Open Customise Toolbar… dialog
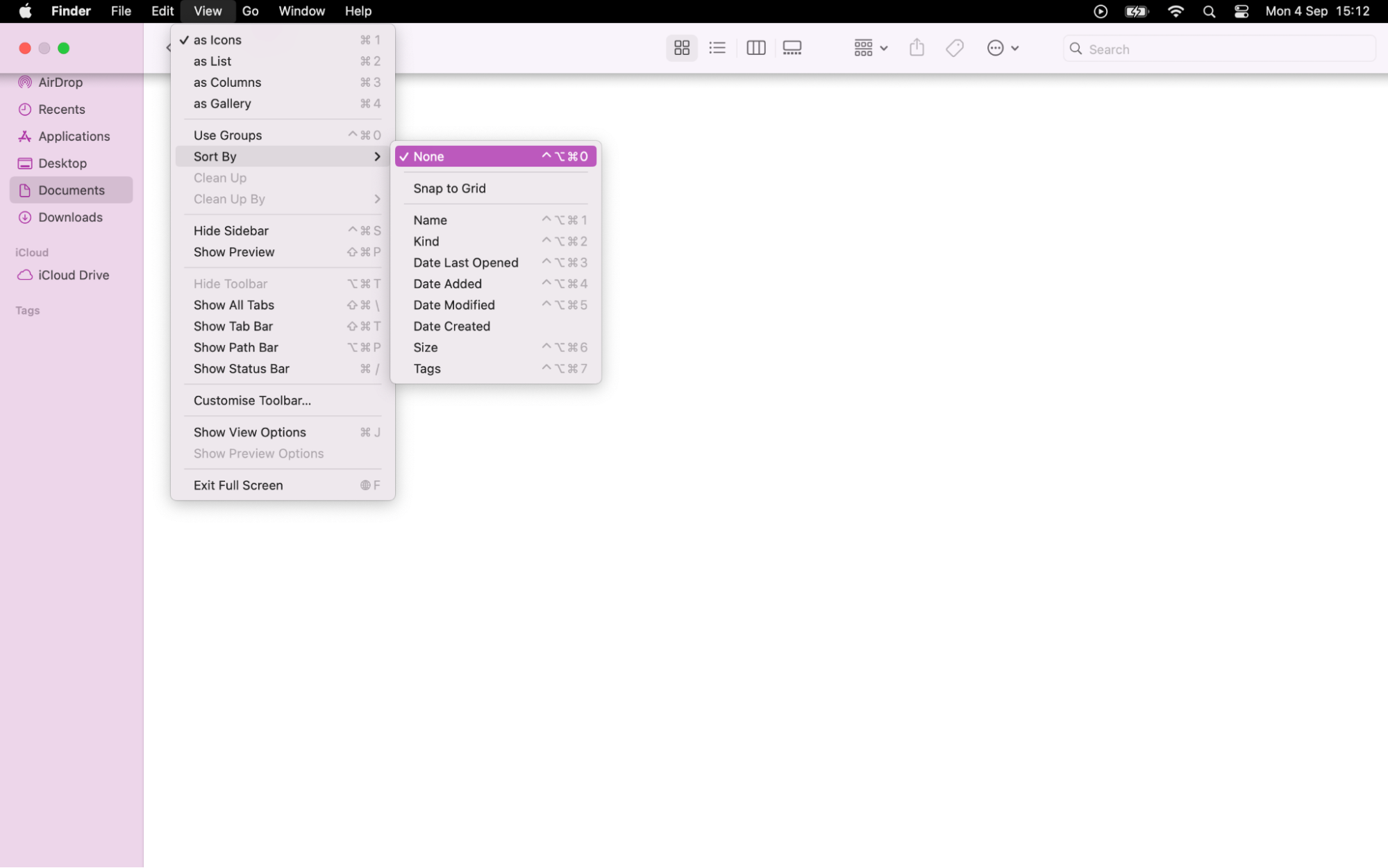This screenshot has height=868, width=1388. pos(283,401)
